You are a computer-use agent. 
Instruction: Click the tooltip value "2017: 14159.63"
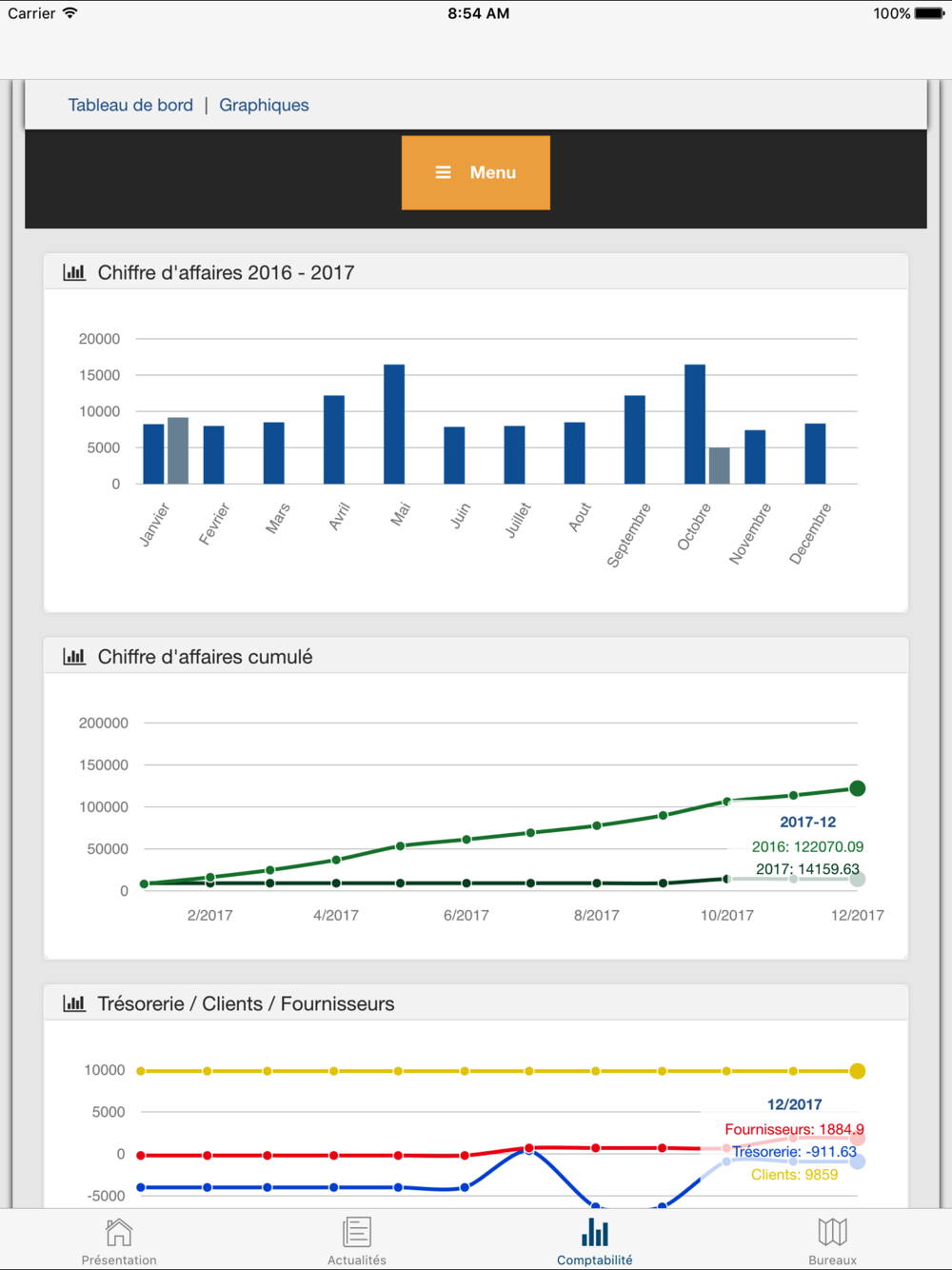coord(807,869)
